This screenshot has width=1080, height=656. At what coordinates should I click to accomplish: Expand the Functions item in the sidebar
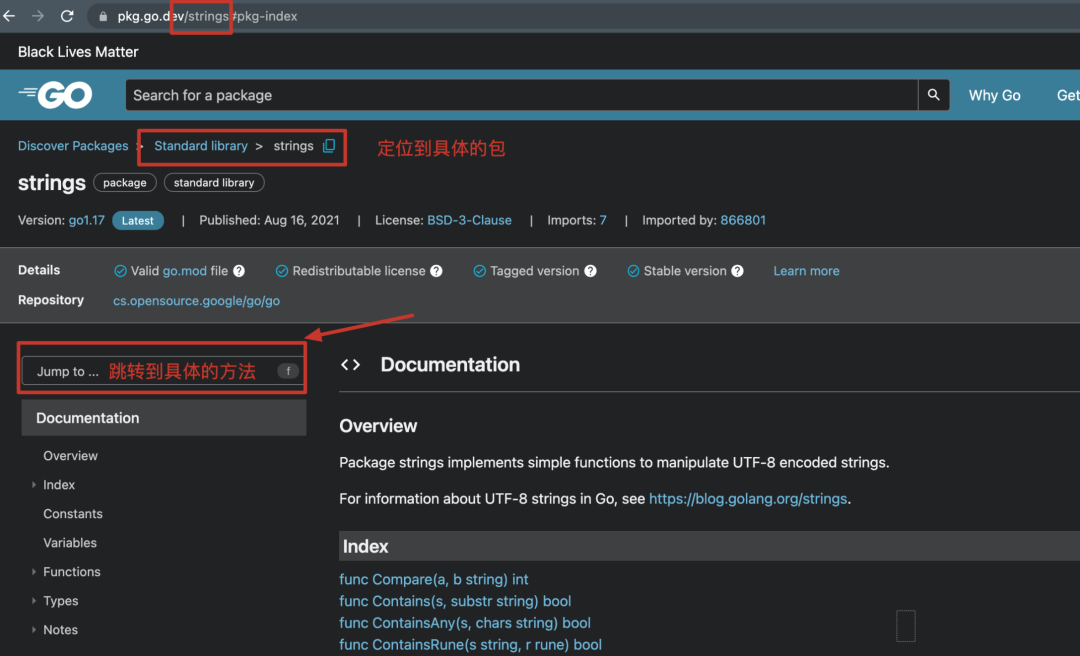coord(34,571)
